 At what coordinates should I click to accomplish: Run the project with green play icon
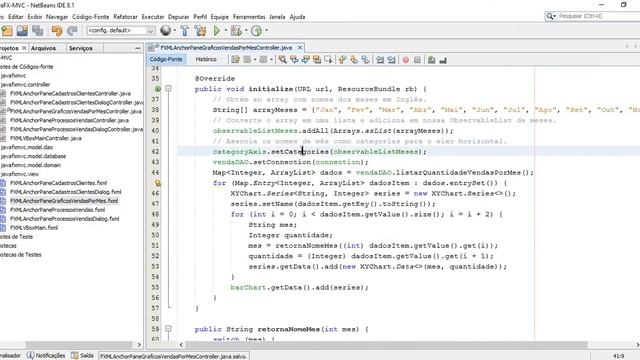click(x=217, y=31)
